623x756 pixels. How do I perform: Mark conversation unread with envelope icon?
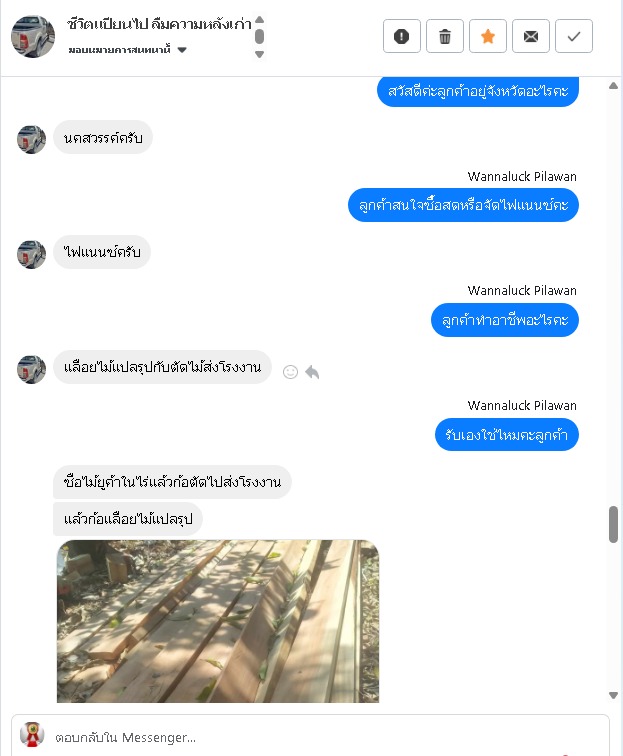tap(530, 36)
